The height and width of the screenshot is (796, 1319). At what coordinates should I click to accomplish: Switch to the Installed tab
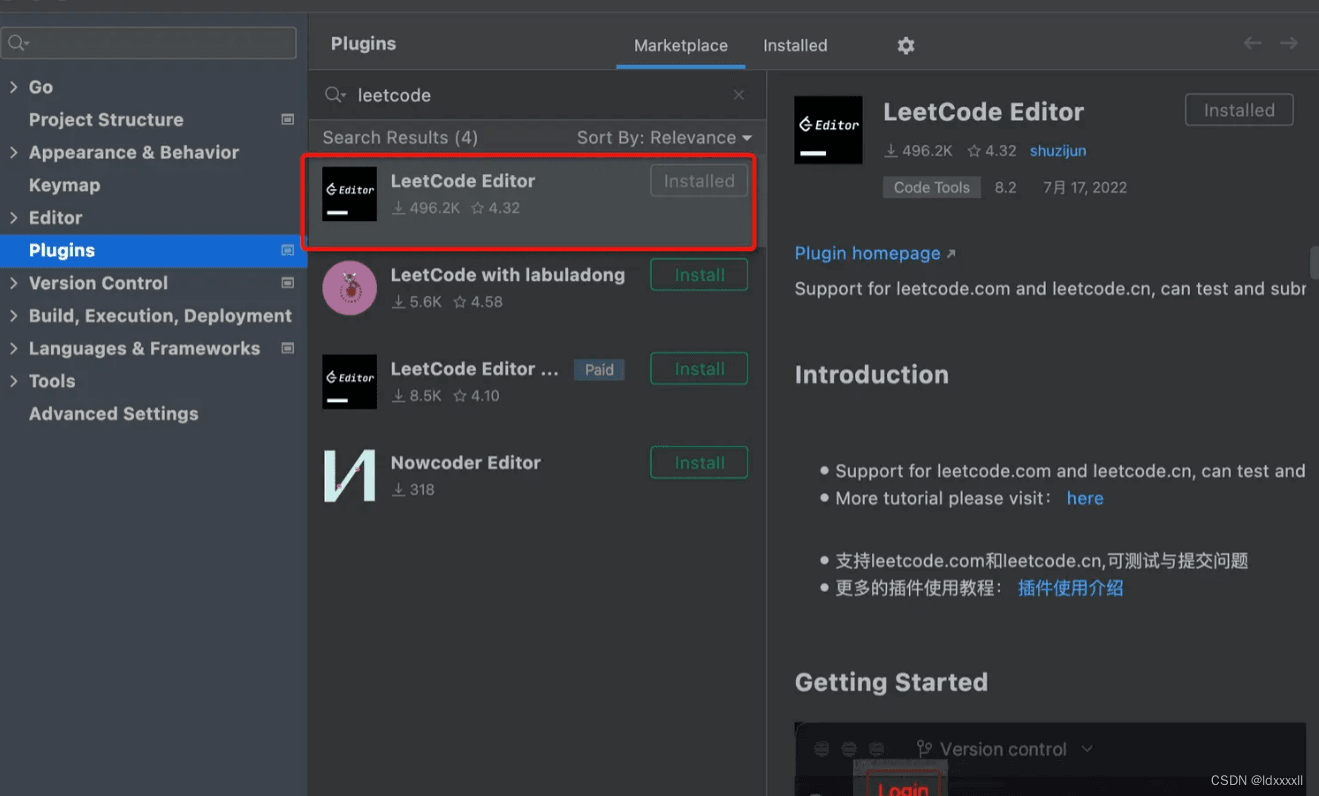[x=795, y=46]
